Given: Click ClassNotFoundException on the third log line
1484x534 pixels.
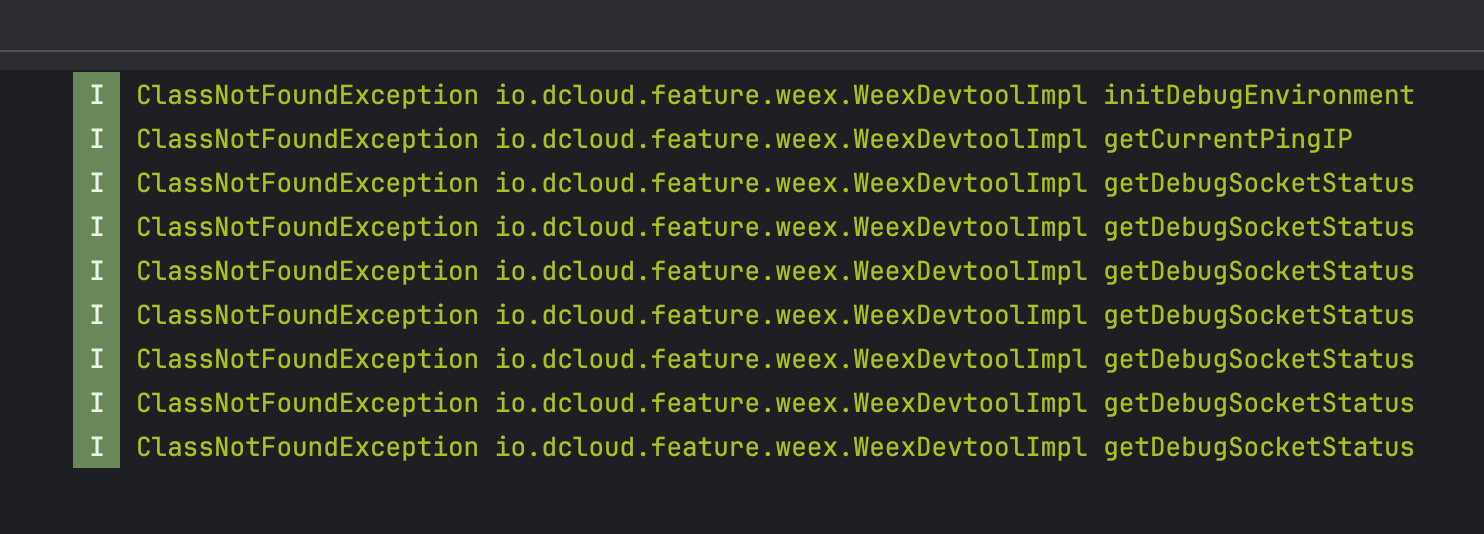Looking at the screenshot, I should click(307, 184).
